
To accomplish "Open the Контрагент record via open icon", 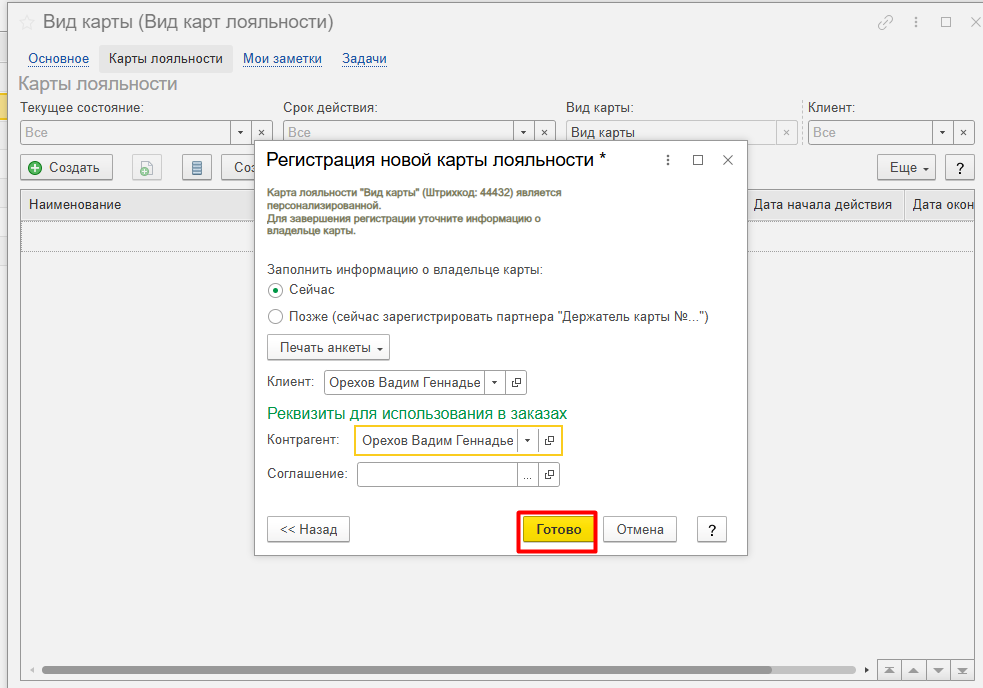I will [x=549, y=441].
